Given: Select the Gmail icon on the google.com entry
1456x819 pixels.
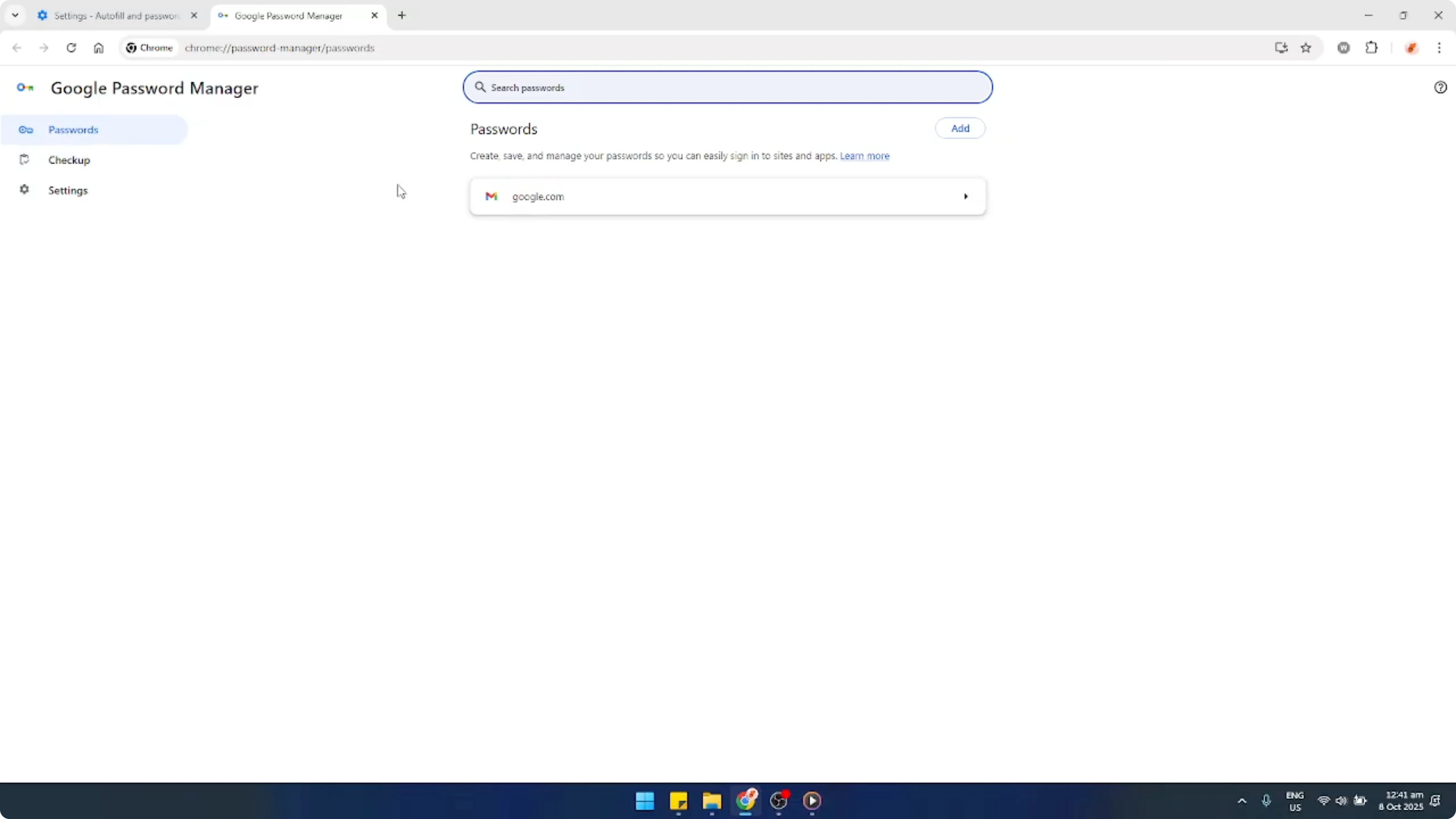Looking at the screenshot, I should coord(491,196).
